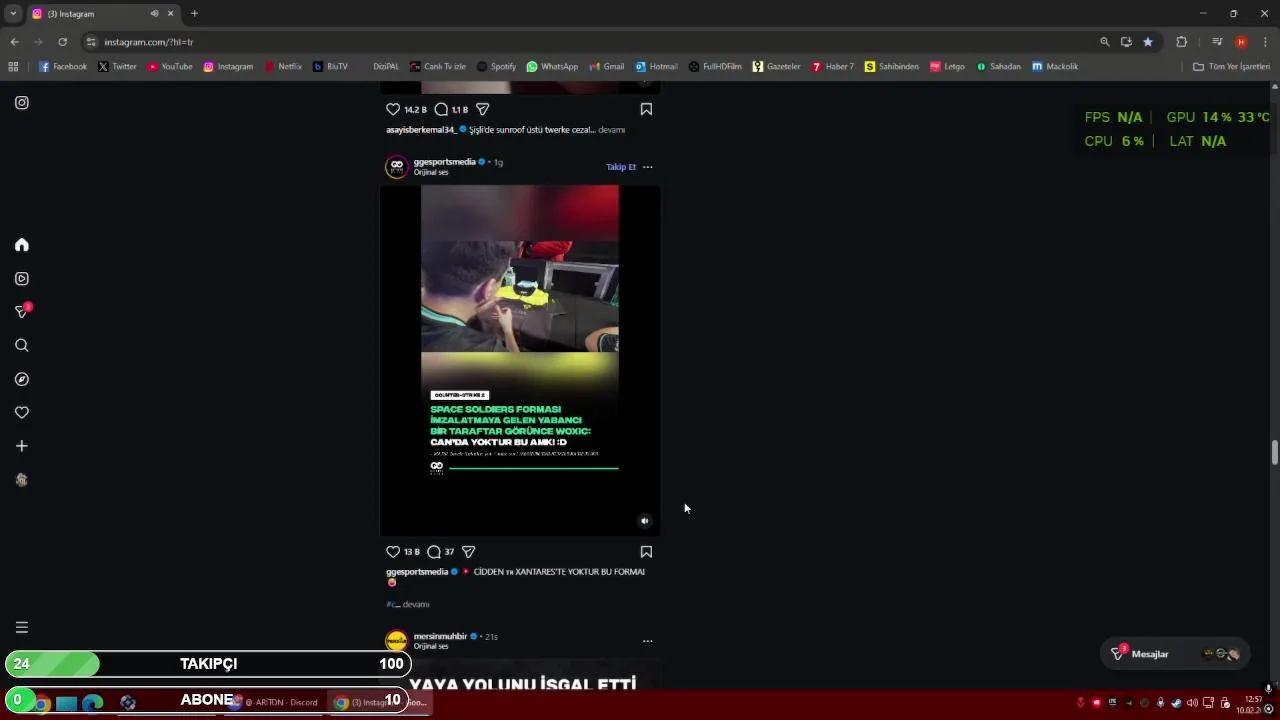Like the asayisberkemal34_ post
Viewport: 1280px width, 720px height.
coord(393,109)
